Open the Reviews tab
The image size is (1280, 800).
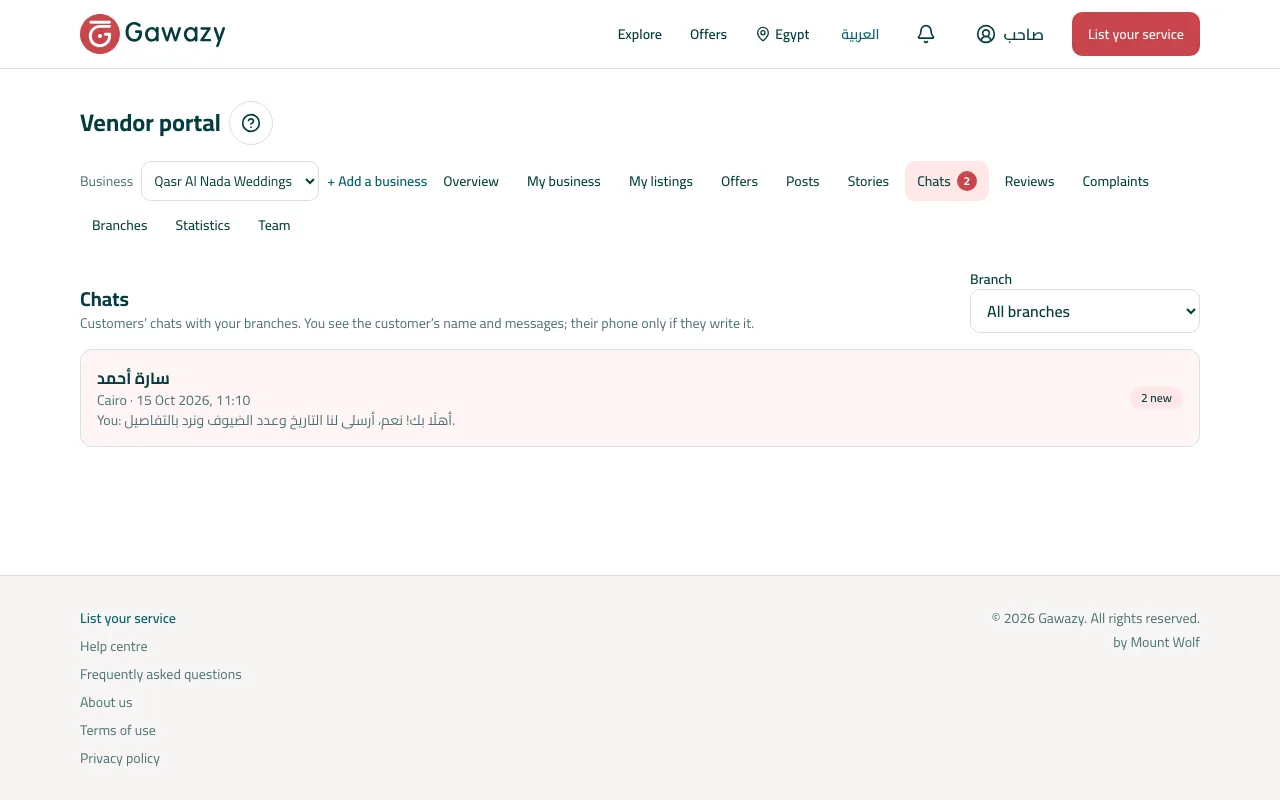[x=1030, y=181]
